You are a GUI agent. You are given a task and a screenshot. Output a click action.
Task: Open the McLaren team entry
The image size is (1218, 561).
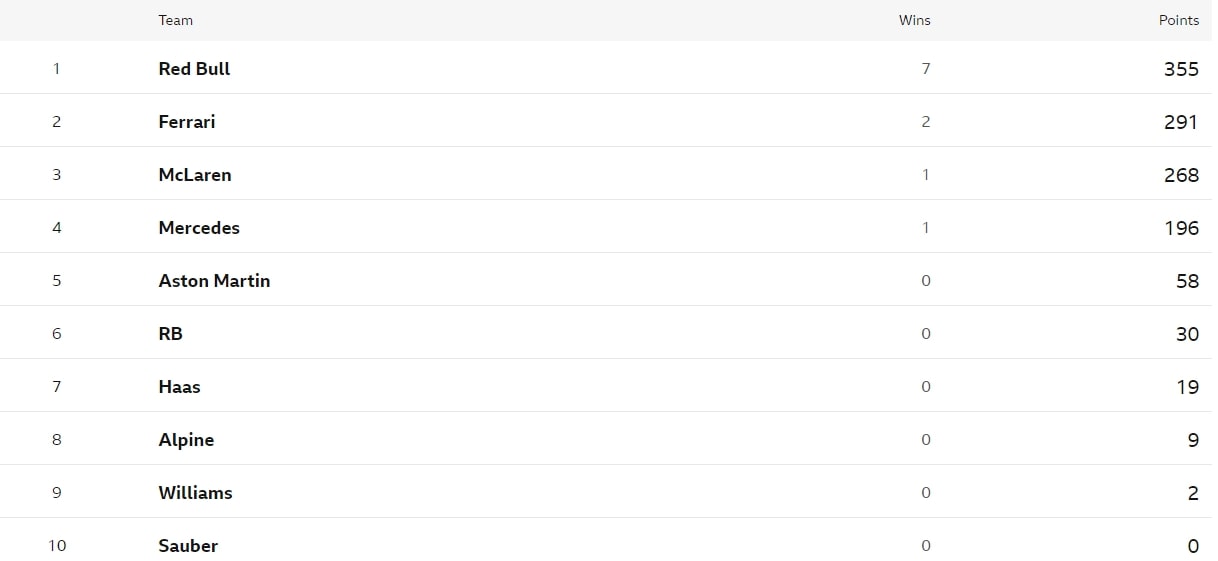[x=195, y=175]
